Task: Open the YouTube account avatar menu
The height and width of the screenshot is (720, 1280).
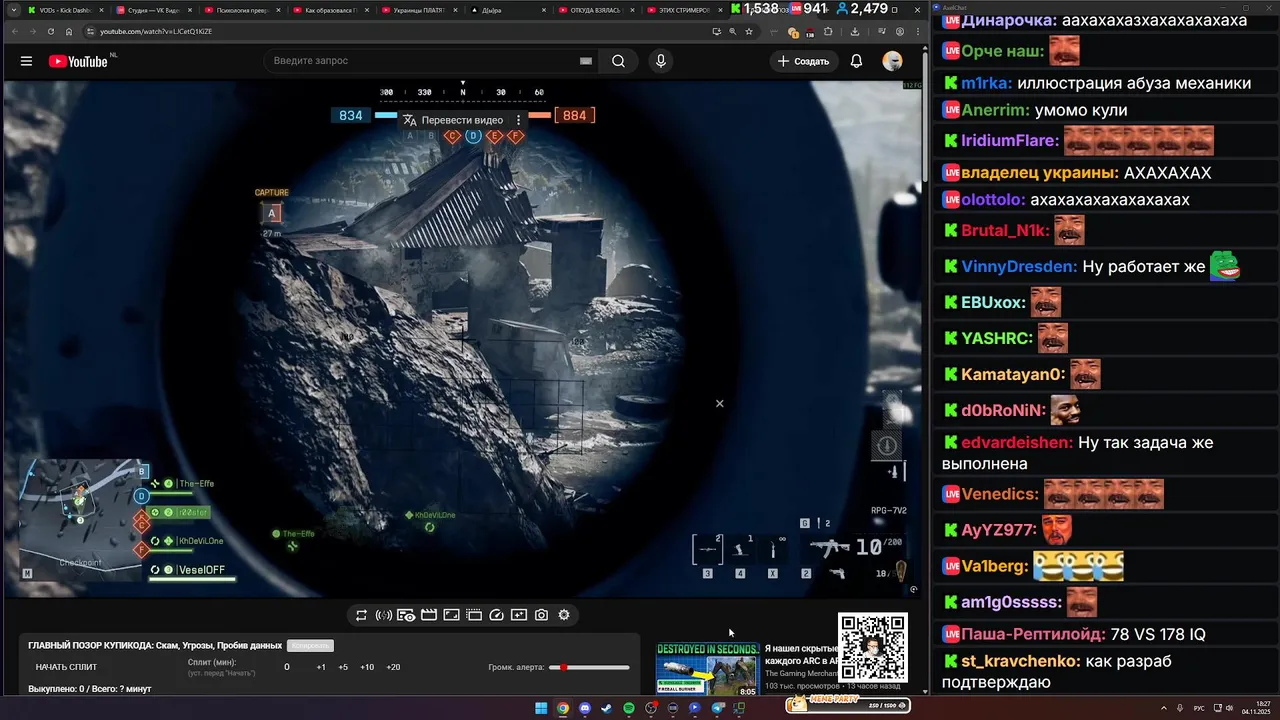Action: (x=892, y=61)
